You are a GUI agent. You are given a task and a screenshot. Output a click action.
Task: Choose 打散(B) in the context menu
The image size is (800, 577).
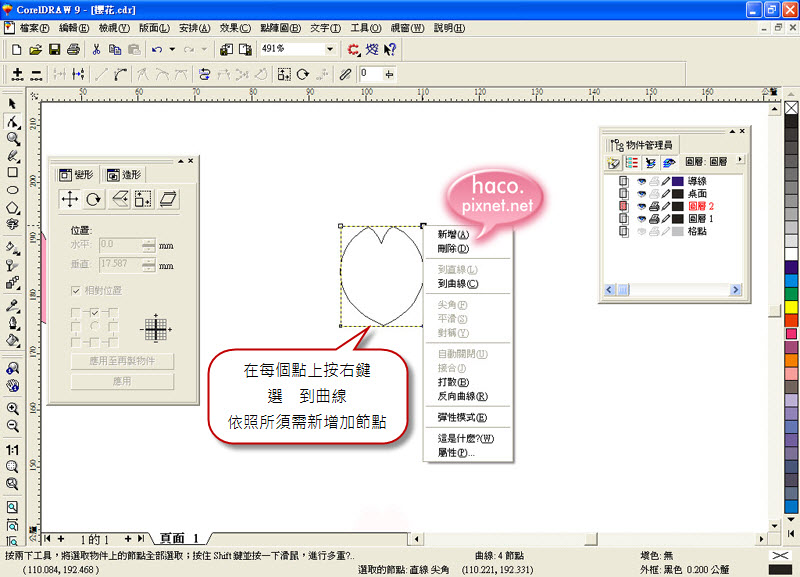[x=453, y=382]
